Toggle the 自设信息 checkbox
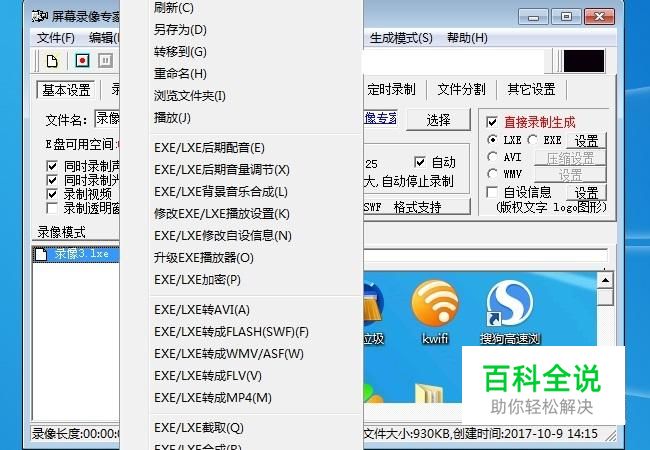The image size is (650, 450). [x=492, y=192]
